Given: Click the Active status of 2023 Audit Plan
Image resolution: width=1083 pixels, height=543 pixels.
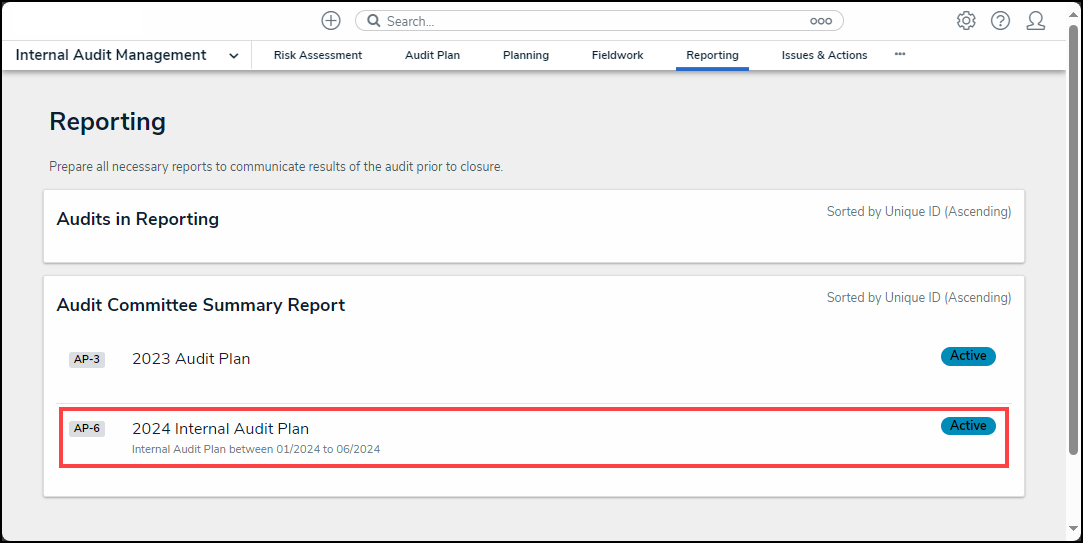Looking at the screenshot, I should coord(968,356).
